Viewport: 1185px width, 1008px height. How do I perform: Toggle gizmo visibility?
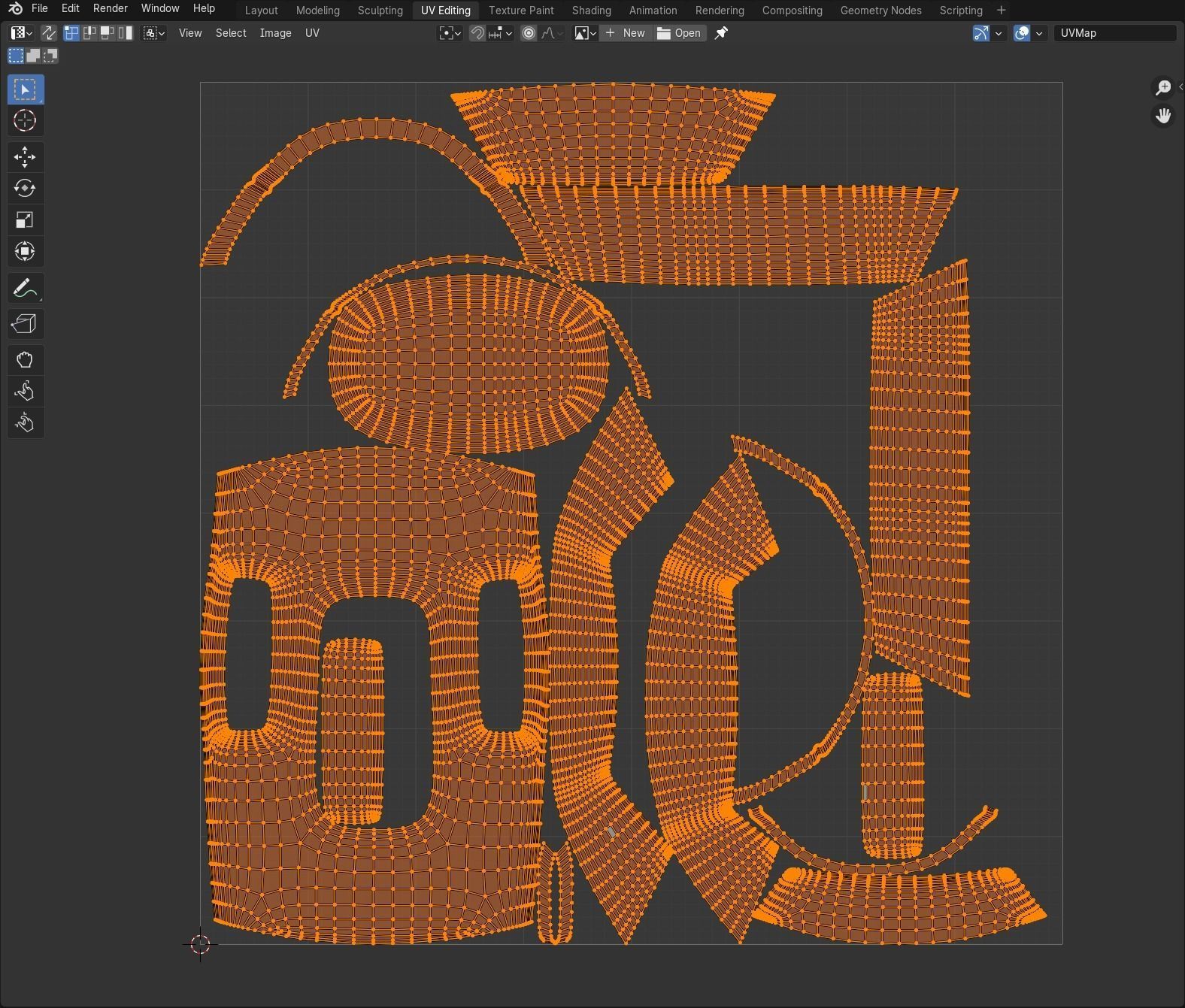(x=981, y=33)
